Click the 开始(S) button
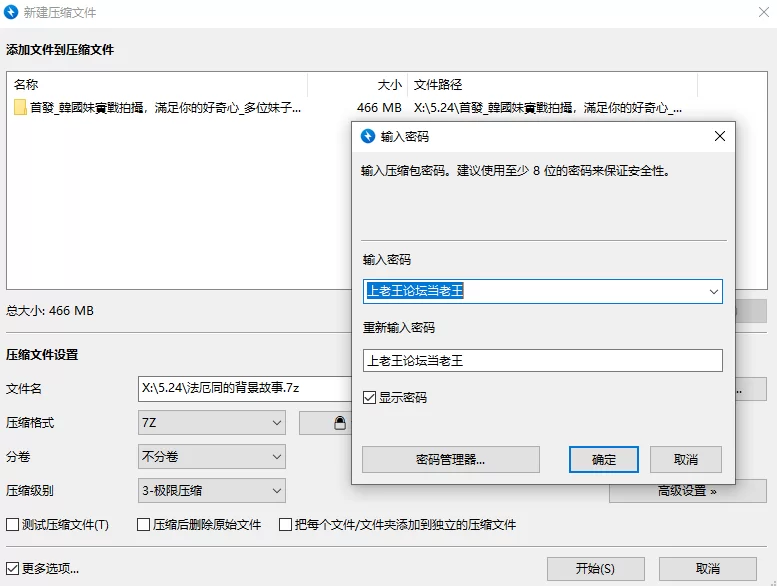 [x=594, y=569]
